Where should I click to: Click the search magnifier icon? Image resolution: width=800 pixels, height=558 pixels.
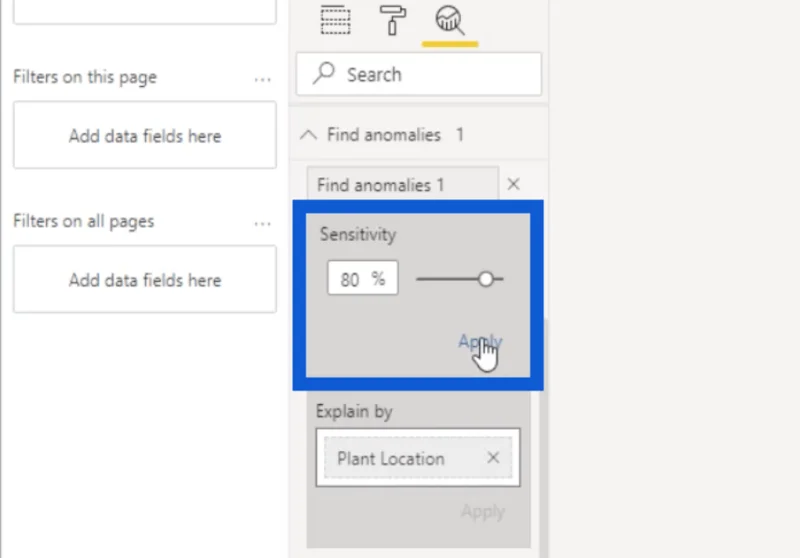pos(324,73)
